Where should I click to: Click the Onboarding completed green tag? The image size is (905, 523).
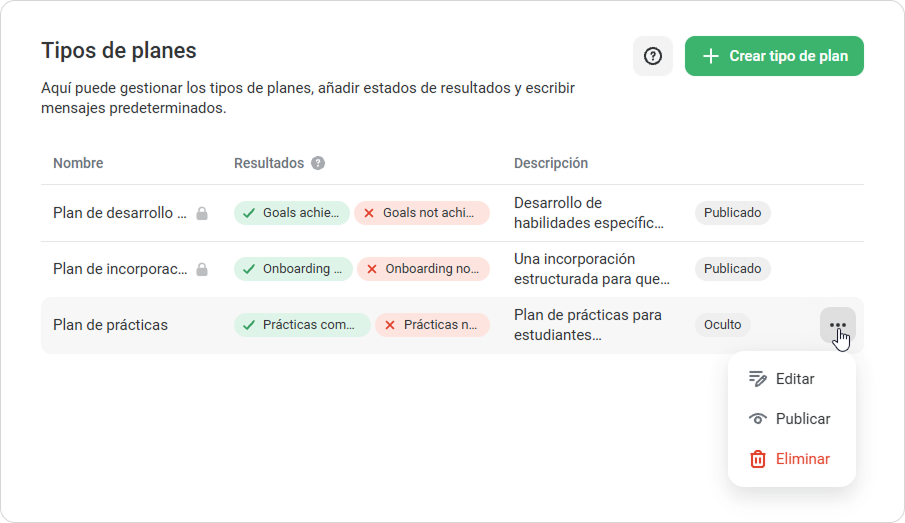pyautogui.click(x=293, y=269)
